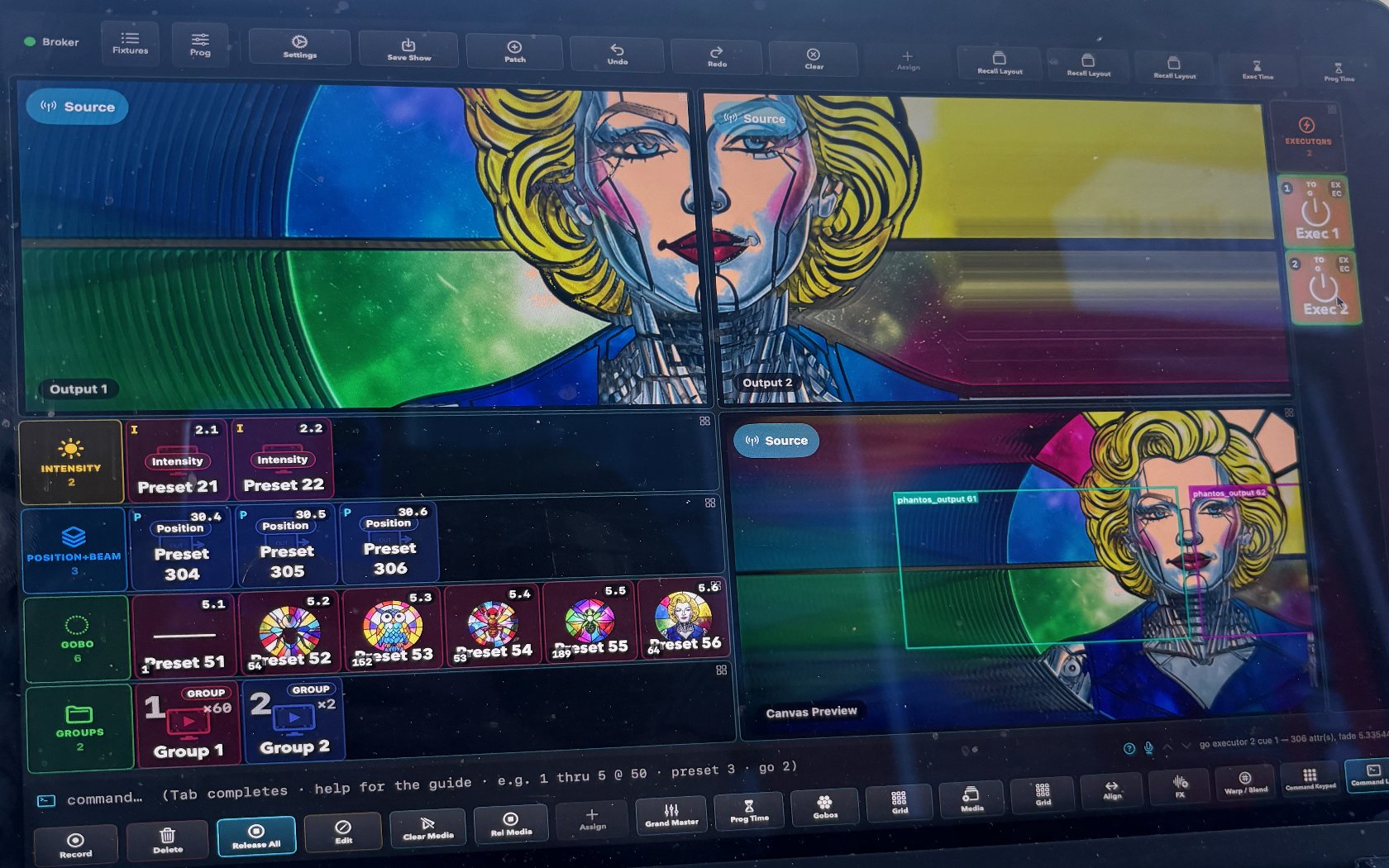Click the Clear Media button

click(428, 828)
